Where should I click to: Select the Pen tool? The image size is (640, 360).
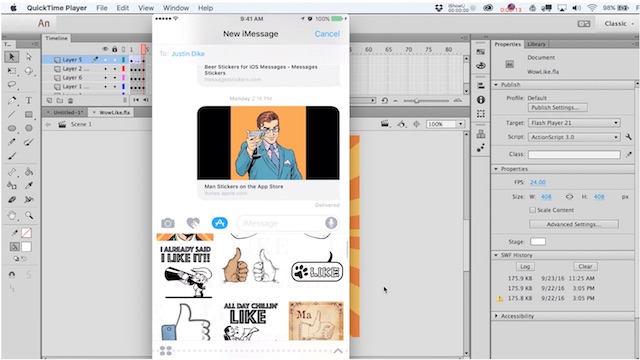click(12, 100)
